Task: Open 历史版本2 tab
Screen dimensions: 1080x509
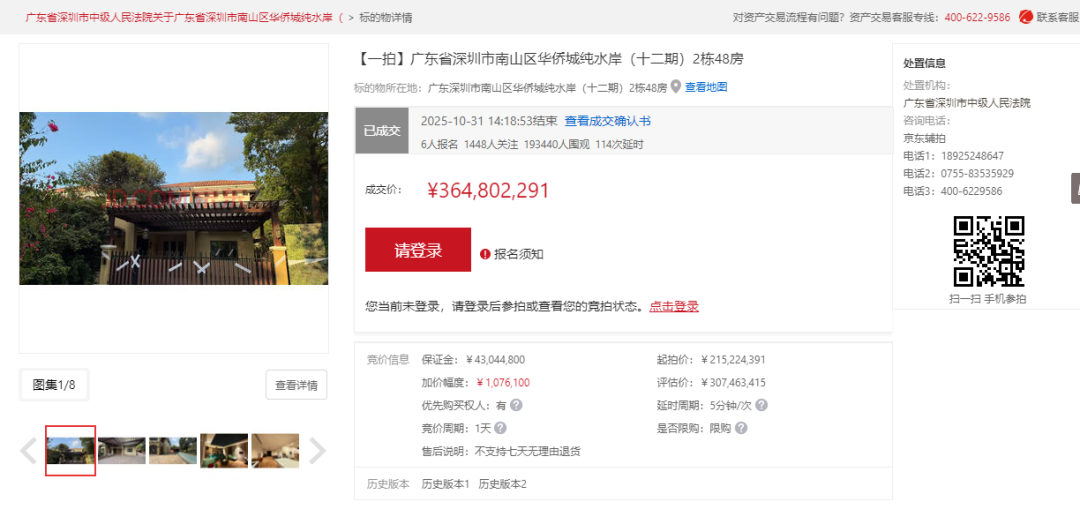Action: (502, 484)
